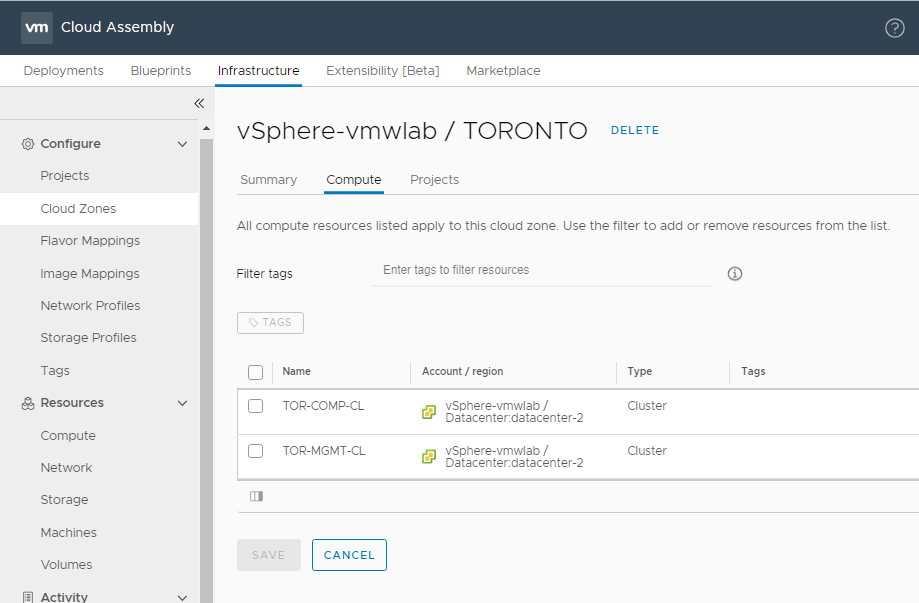Click the vSphere icon in TOR-MGMT-CL row
The height and width of the screenshot is (603, 919).
point(429,457)
